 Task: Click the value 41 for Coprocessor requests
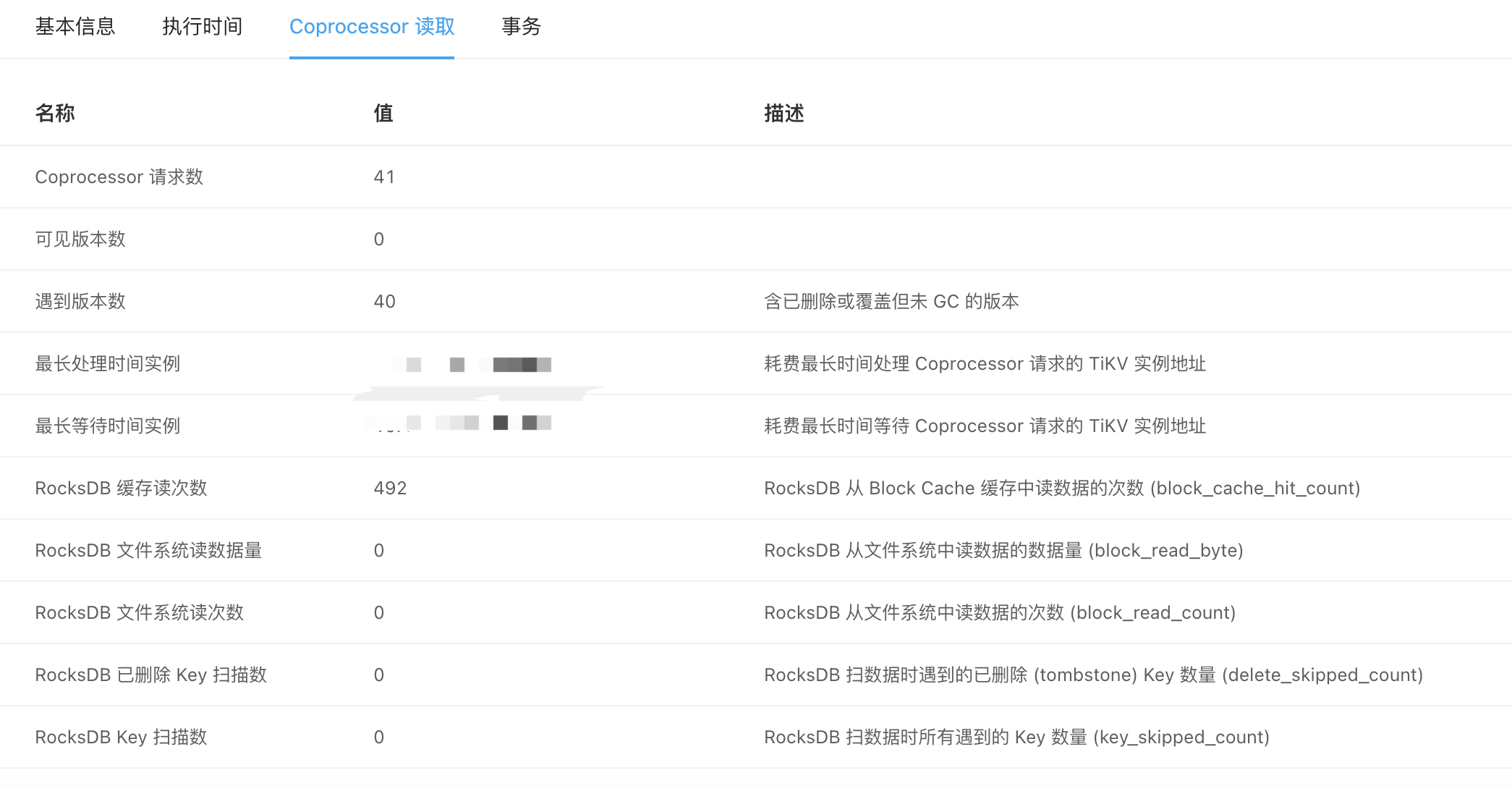coord(384,177)
